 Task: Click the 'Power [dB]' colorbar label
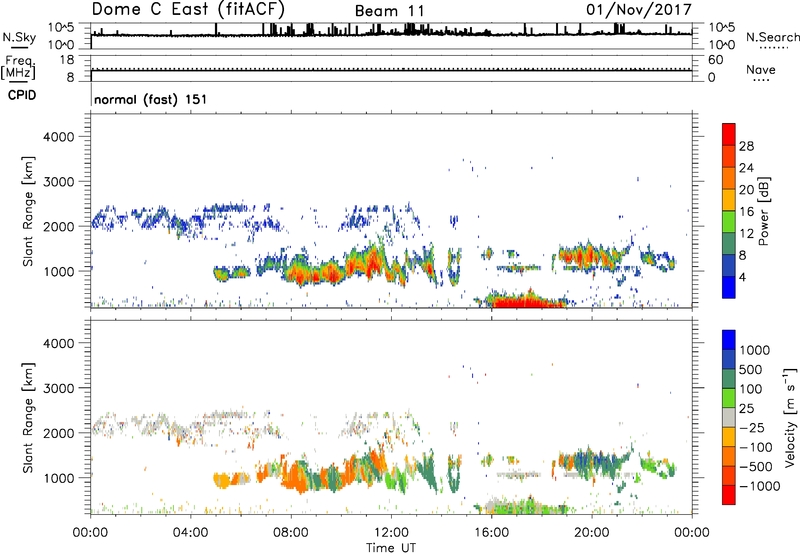point(763,211)
